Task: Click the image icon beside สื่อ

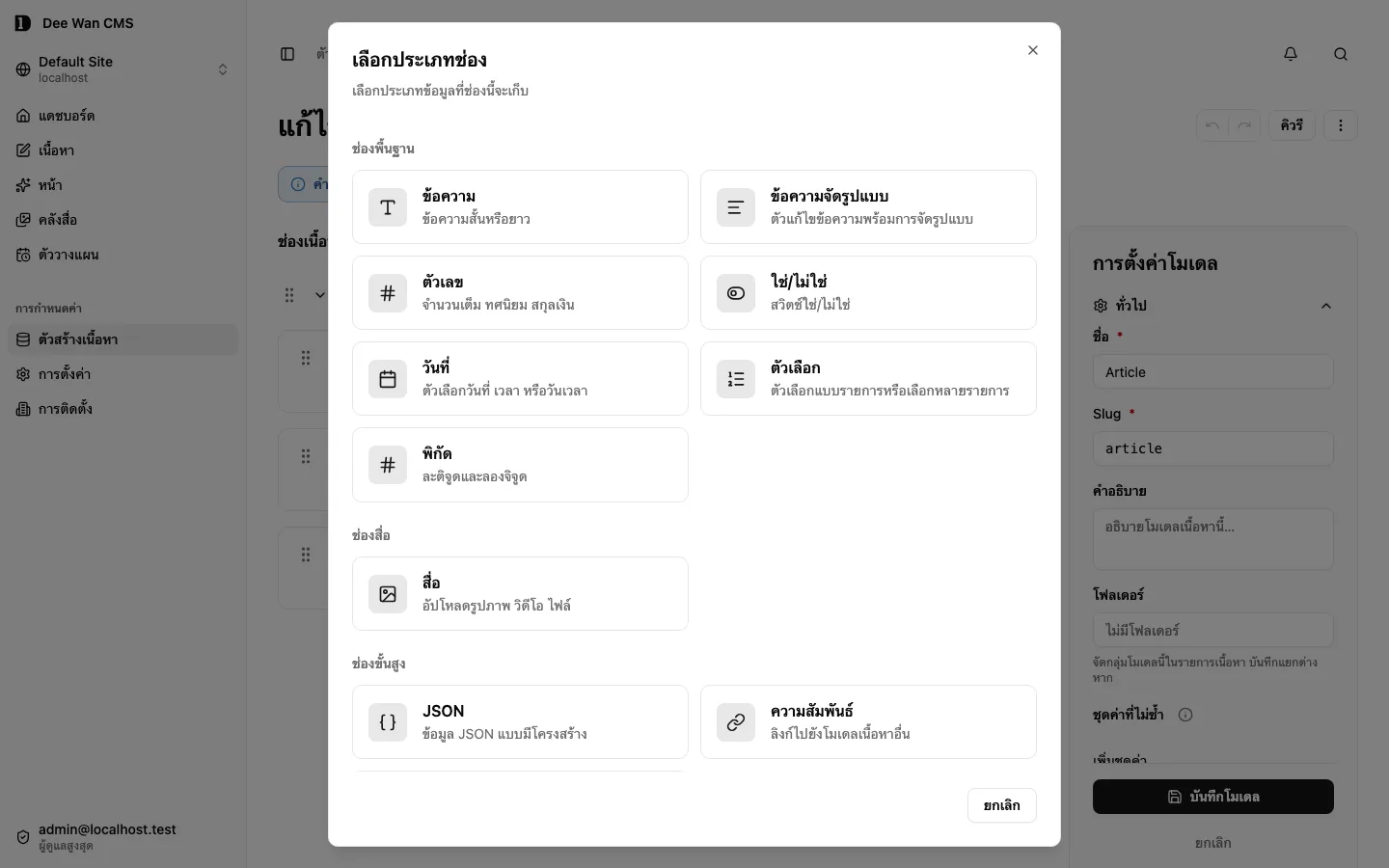Action: pyautogui.click(x=388, y=594)
